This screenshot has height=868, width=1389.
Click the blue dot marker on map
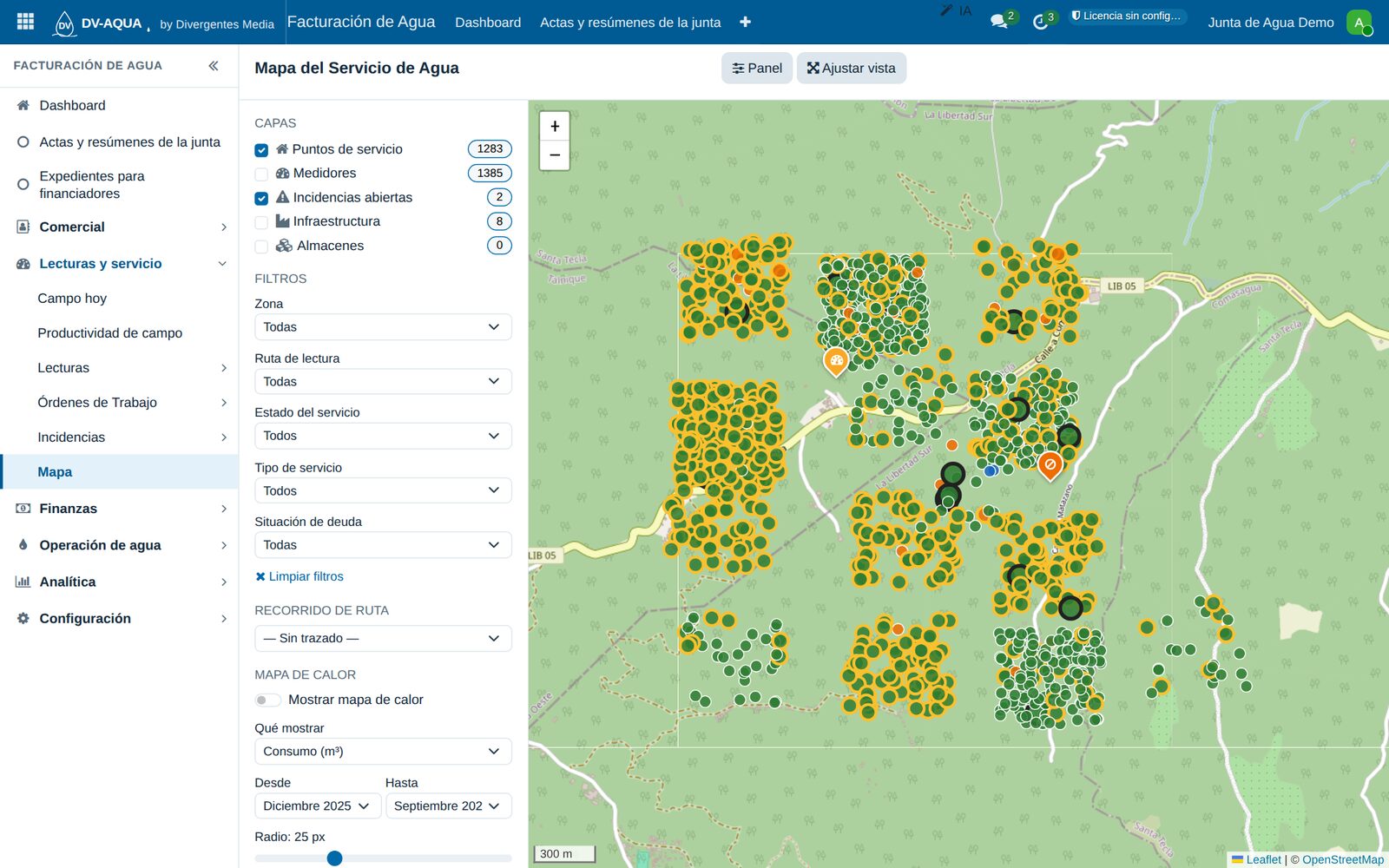coord(990,471)
